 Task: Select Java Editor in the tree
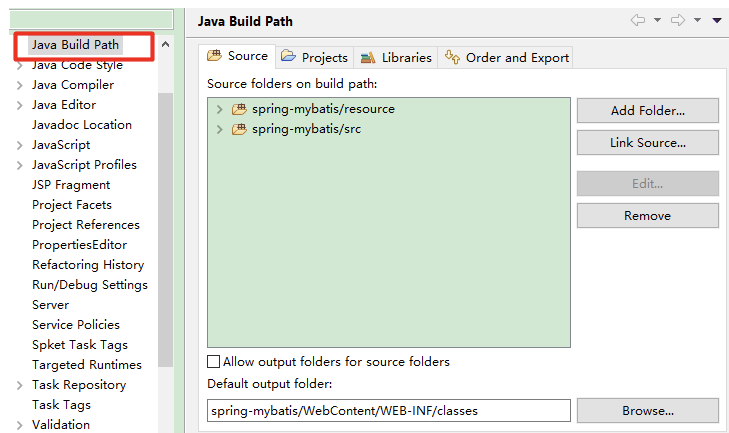click(x=64, y=105)
